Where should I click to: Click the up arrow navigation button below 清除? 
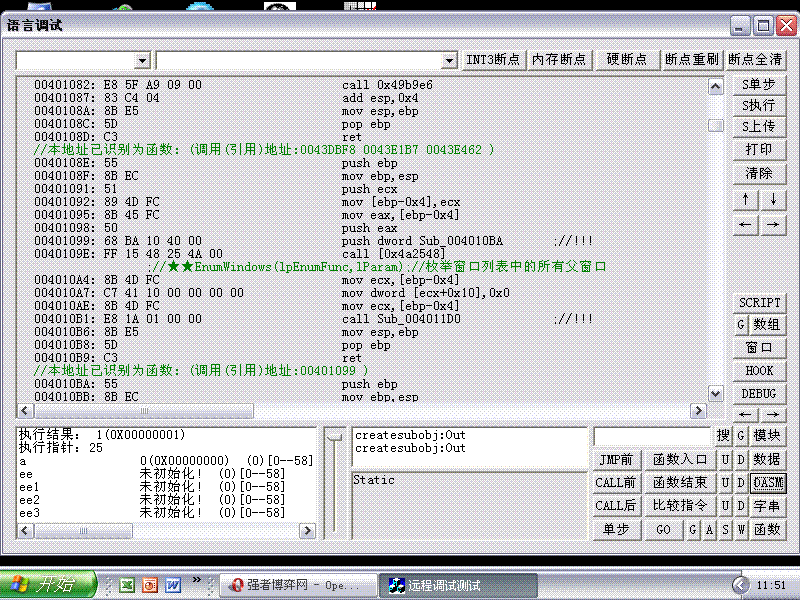pos(745,199)
